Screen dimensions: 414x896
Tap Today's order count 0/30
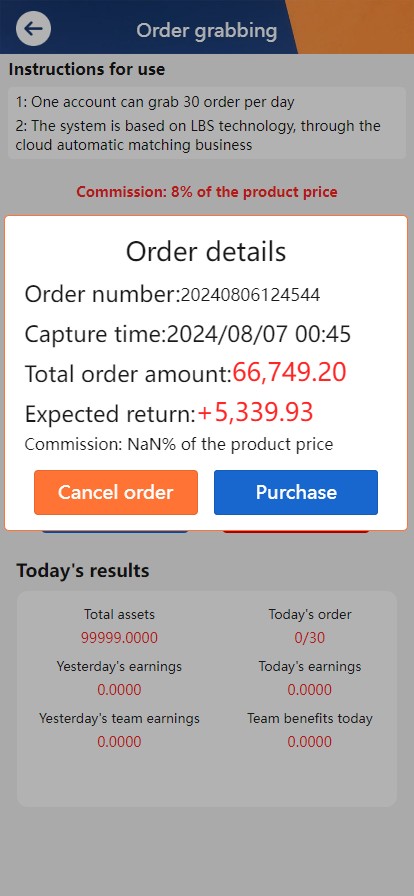pyautogui.click(x=309, y=638)
